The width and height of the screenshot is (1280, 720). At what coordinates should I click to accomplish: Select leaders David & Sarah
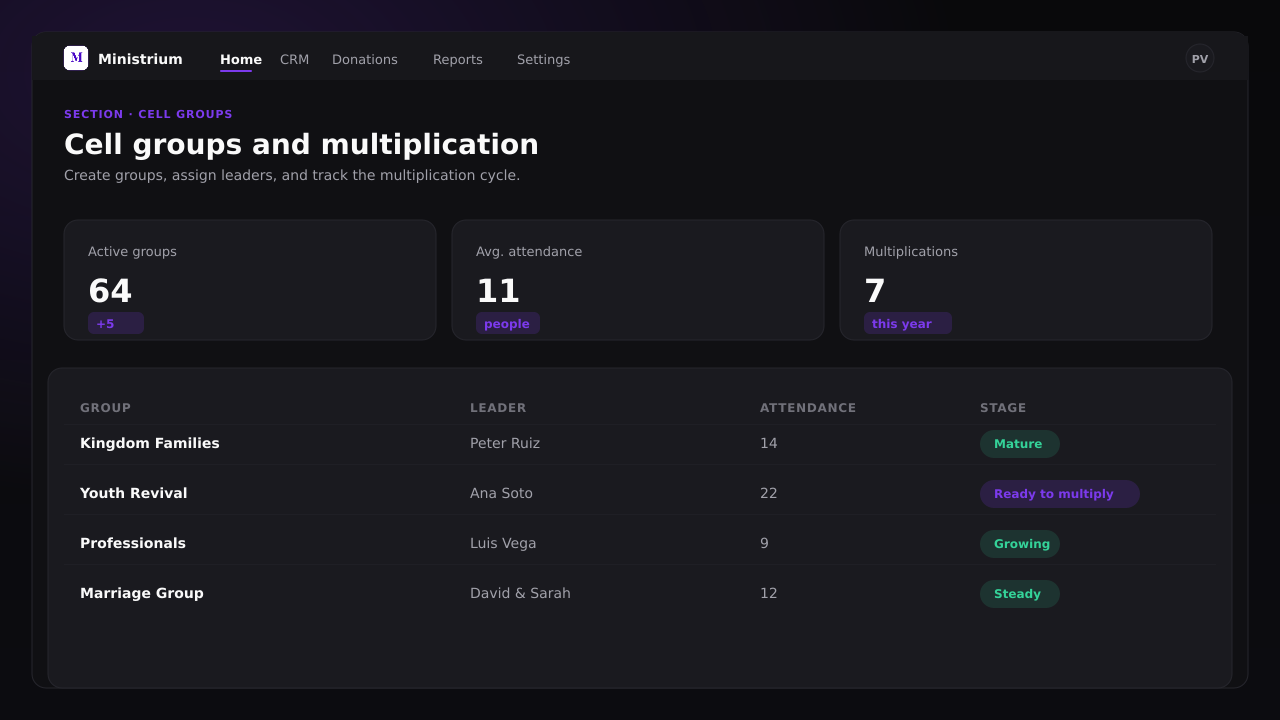(x=520, y=593)
